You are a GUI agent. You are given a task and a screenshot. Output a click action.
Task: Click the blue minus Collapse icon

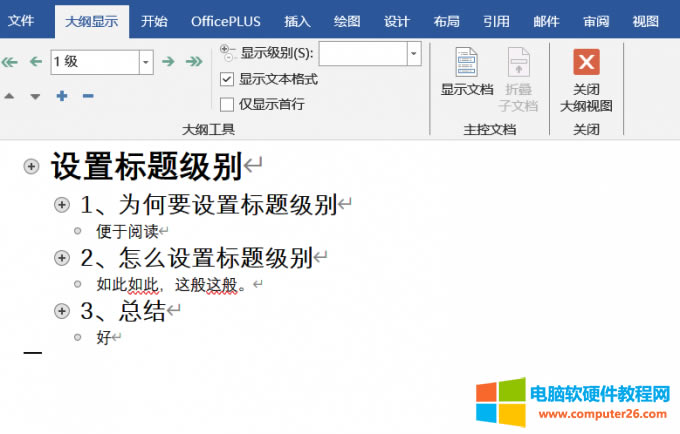(x=88, y=96)
